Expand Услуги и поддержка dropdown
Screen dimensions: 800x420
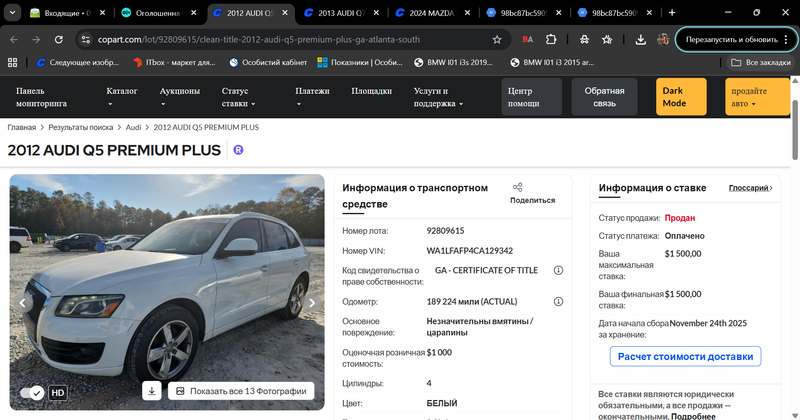click(438, 97)
